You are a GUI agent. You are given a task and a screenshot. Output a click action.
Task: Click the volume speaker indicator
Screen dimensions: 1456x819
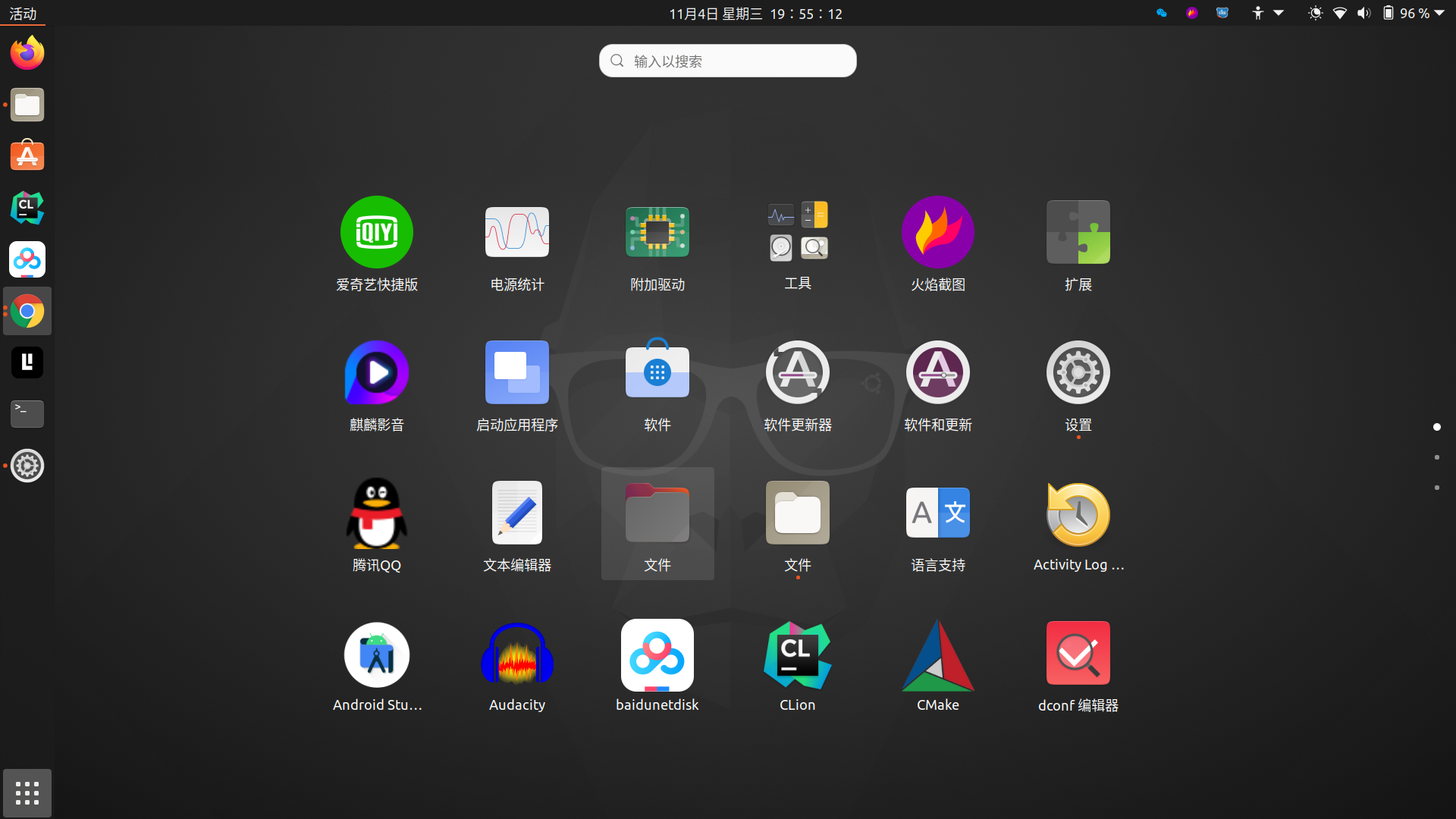point(1364,13)
